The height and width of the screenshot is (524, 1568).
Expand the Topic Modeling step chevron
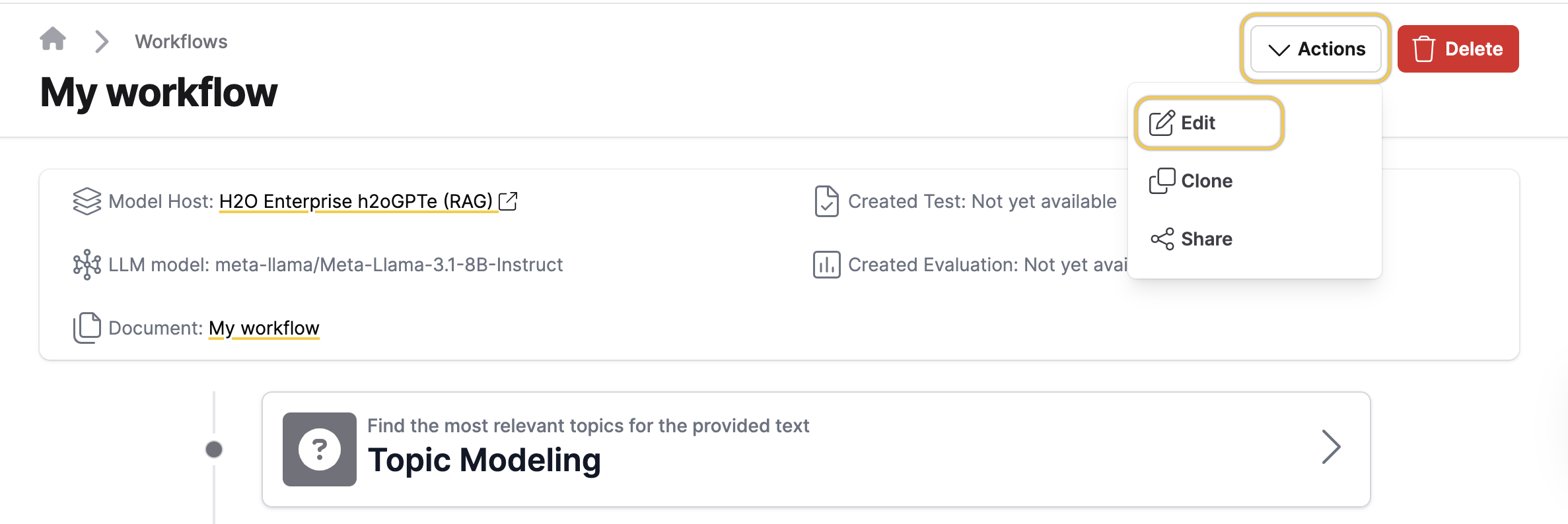point(1331,447)
